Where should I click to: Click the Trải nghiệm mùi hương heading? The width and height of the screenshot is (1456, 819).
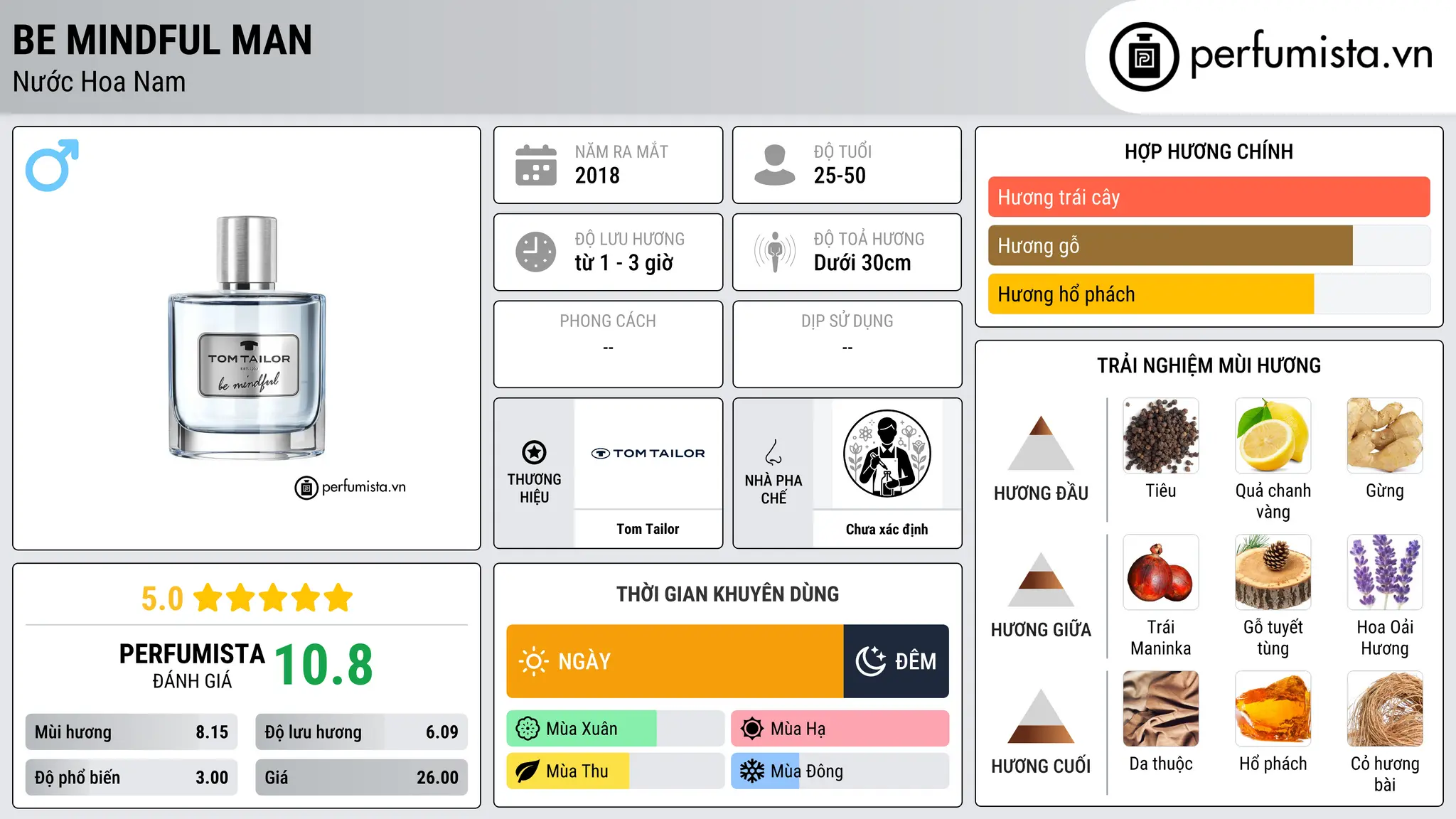(x=1209, y=365)
